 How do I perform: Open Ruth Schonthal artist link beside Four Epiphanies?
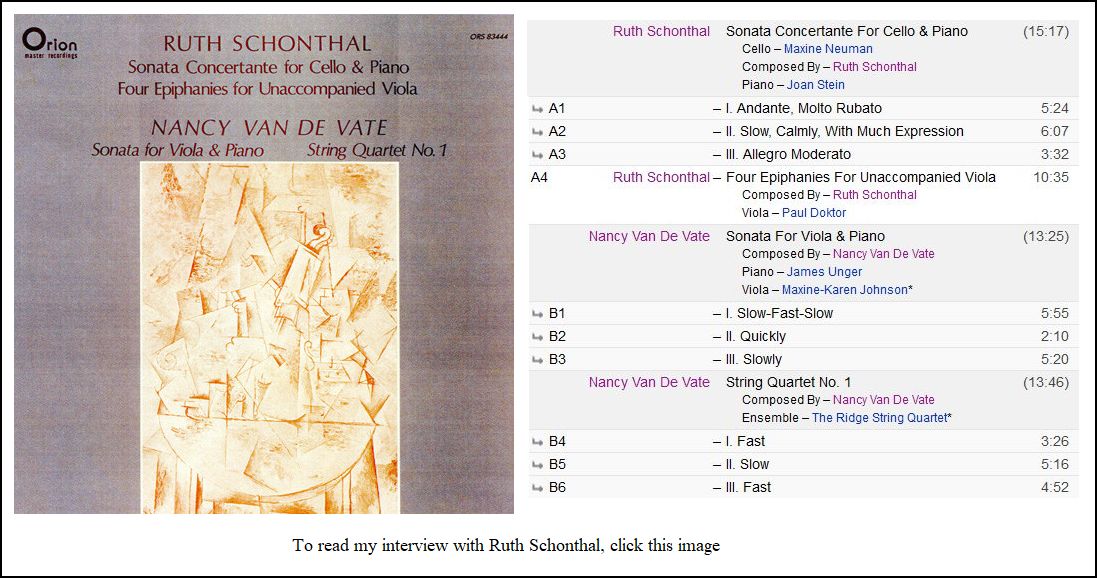point(661,177)
